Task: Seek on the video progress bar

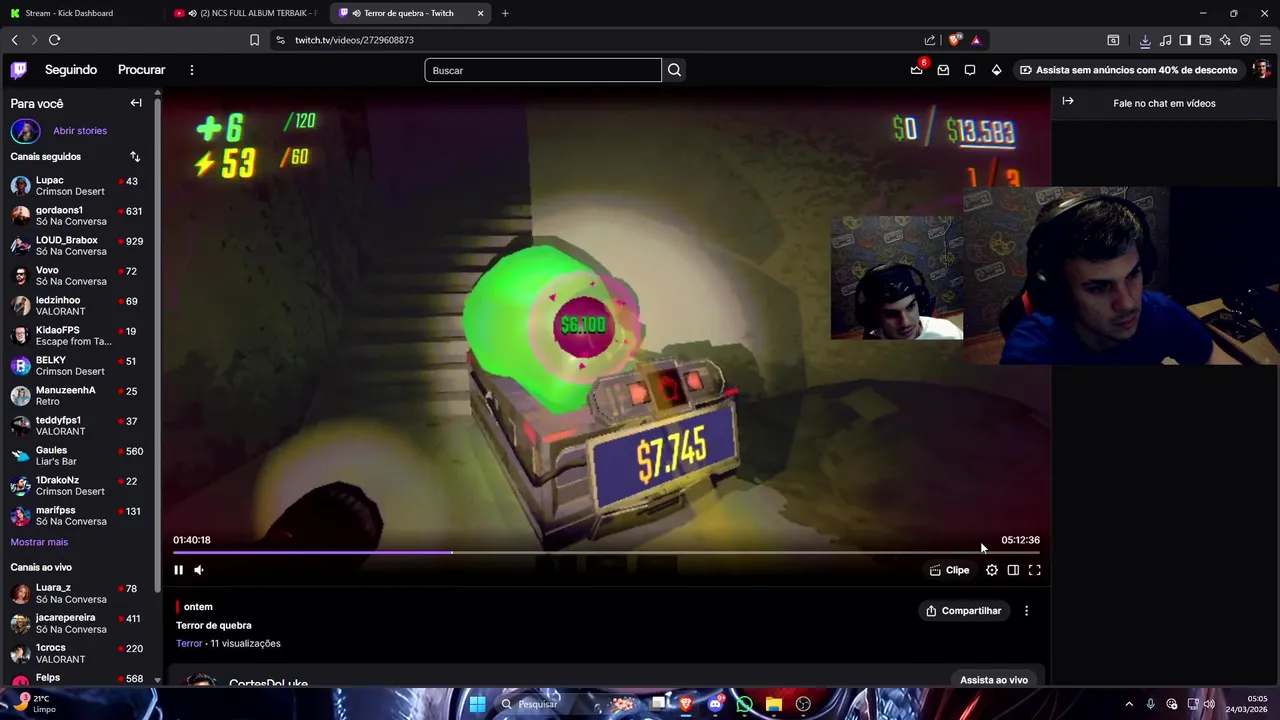Action: [606, 552]
